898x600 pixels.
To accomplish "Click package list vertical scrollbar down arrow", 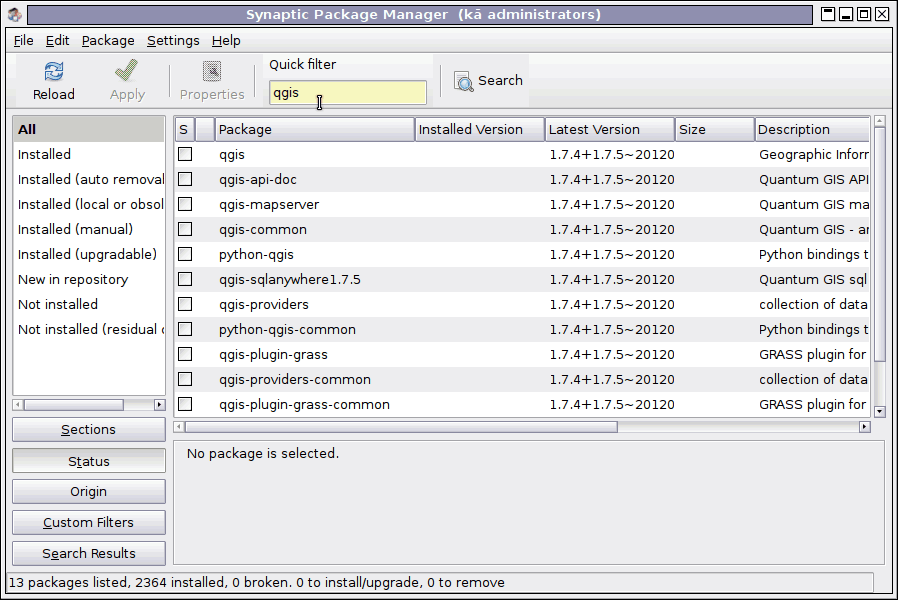I will [x=880, y=411].
